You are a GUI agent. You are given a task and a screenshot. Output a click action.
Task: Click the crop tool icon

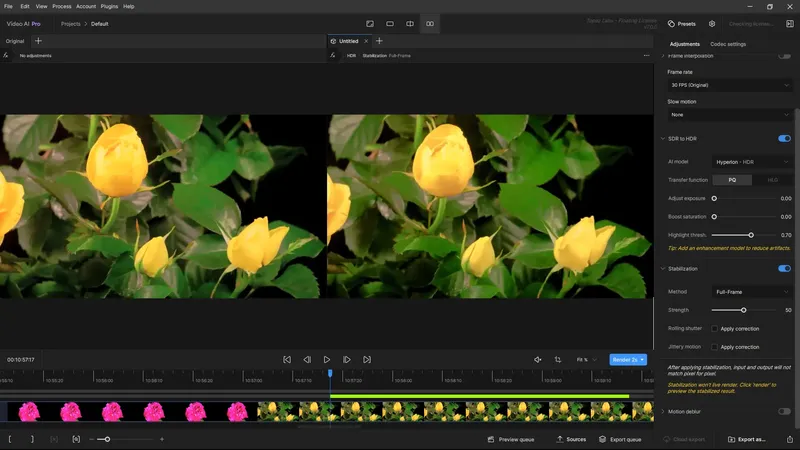coord(558,359)
